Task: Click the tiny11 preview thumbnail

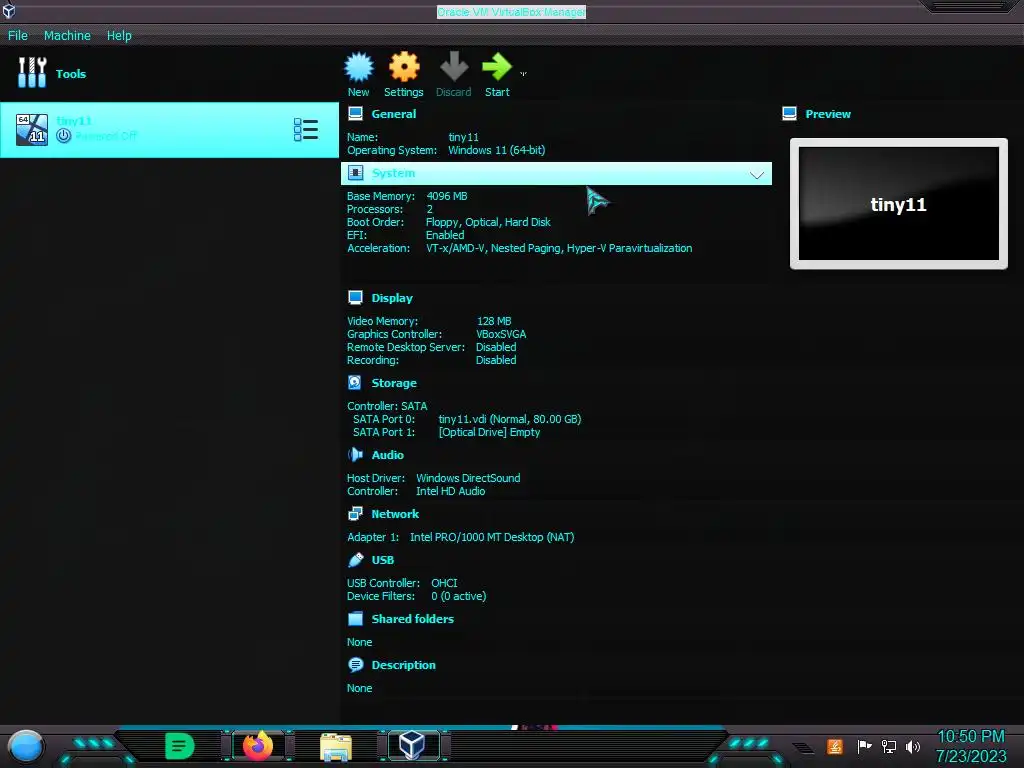Action: 899,204
